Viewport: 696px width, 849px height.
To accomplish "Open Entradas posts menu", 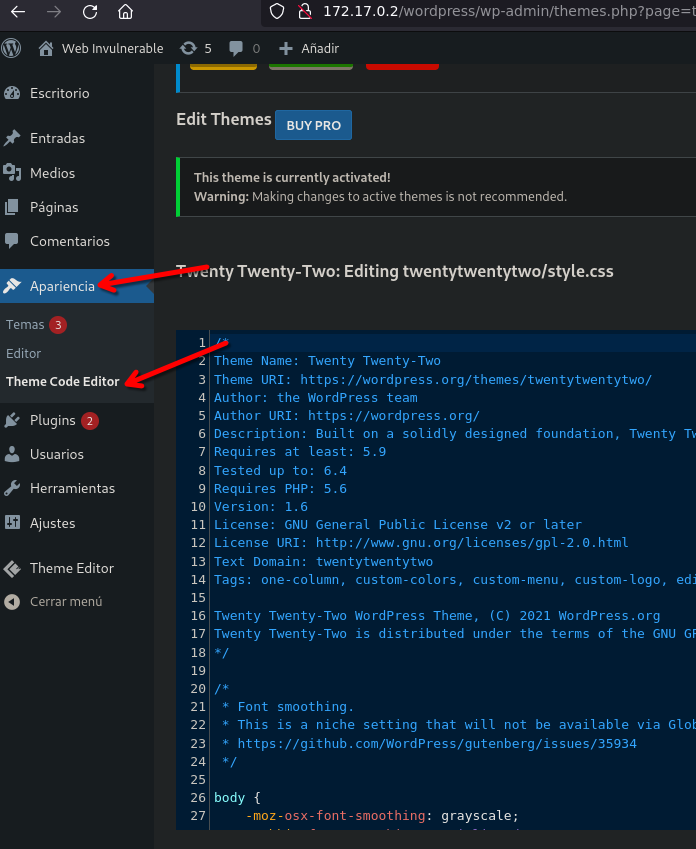I will (x=57, y=138).
